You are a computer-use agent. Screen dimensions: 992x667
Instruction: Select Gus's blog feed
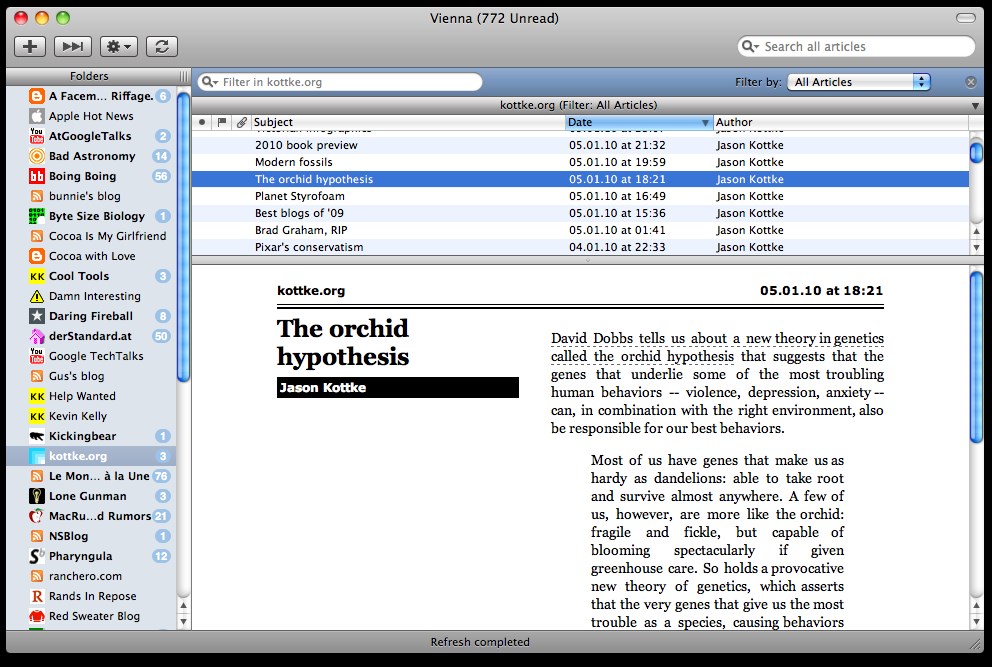(x=91, y=376)
